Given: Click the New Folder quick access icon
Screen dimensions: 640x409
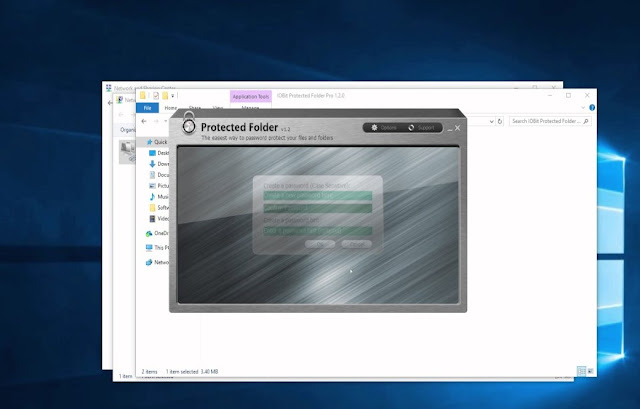Looking at the screenshot, I should pos(165,96).
